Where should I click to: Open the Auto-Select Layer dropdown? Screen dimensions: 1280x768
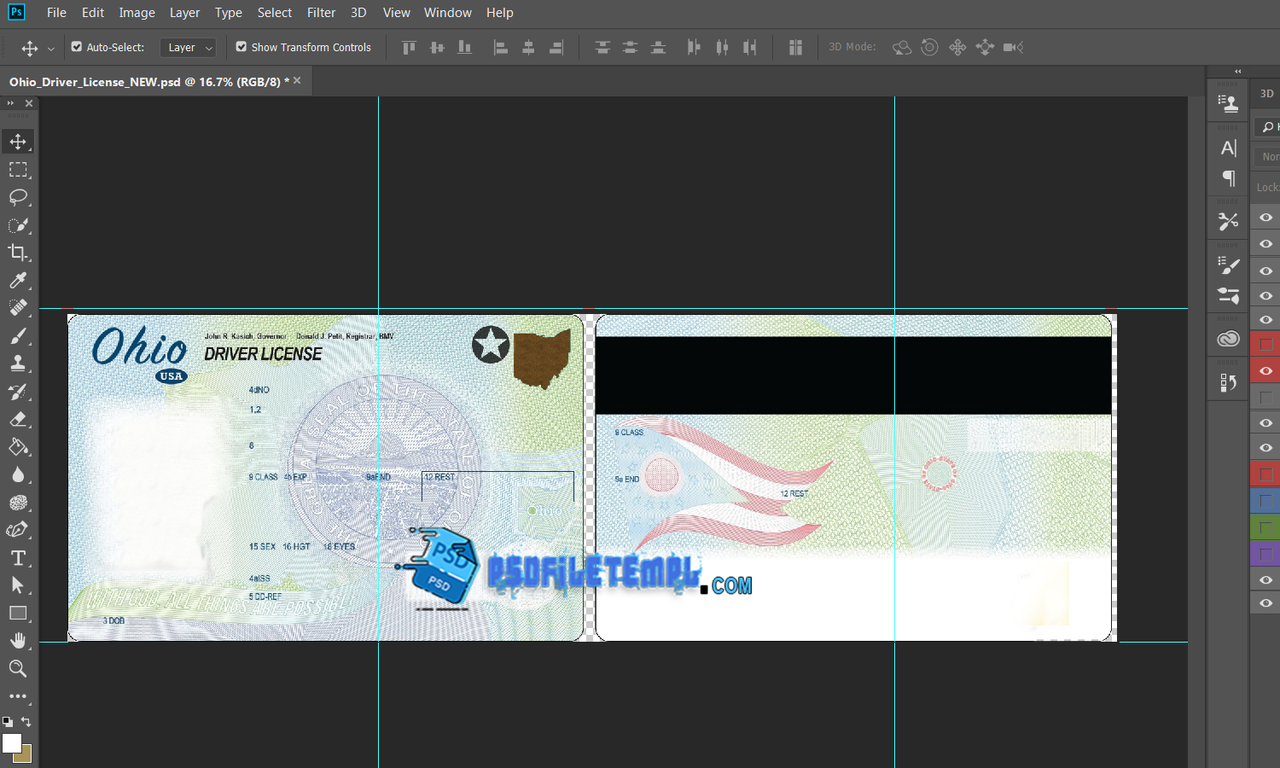(x=188, y=47)
